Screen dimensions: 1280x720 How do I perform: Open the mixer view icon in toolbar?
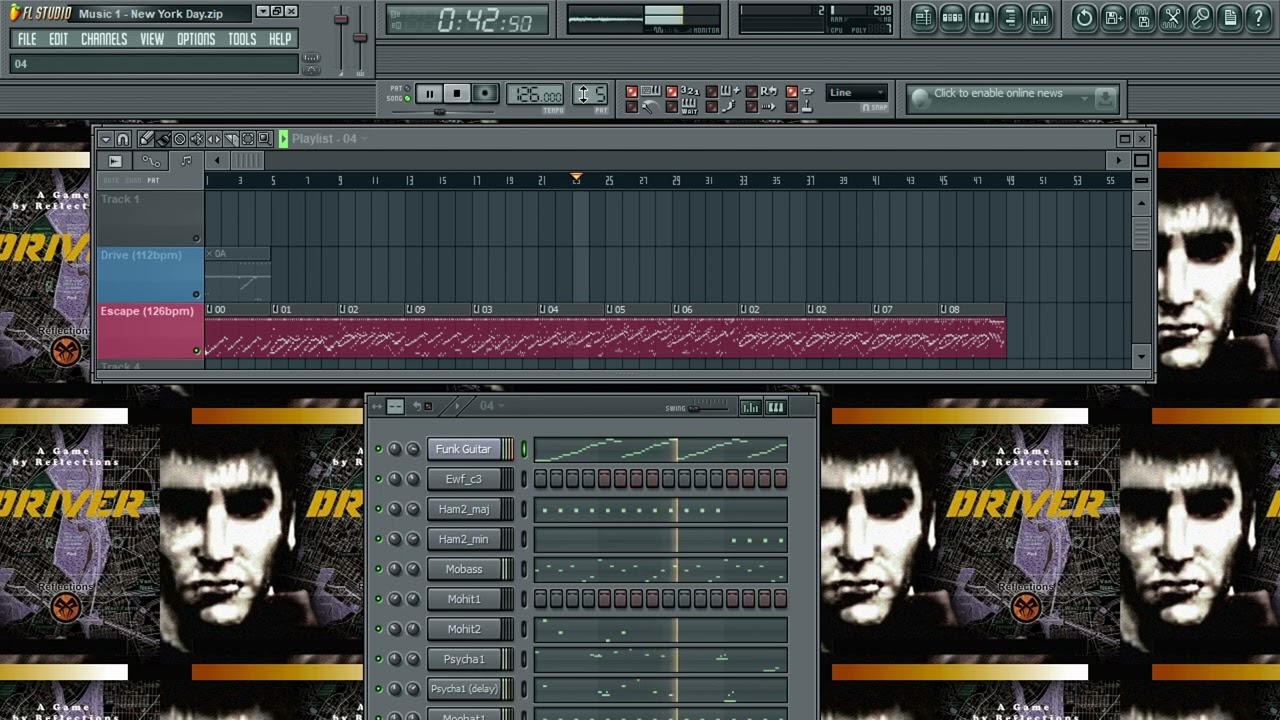pyautogui.click(x=1039, y=17)
